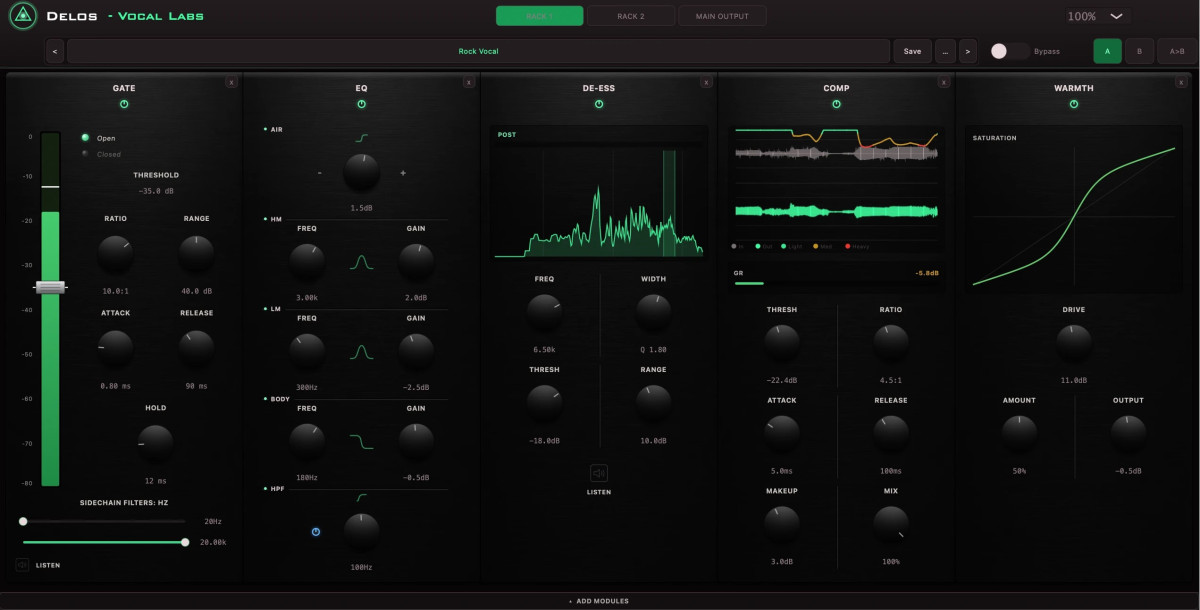Go to previous preset with left arrow

(54, 51)
